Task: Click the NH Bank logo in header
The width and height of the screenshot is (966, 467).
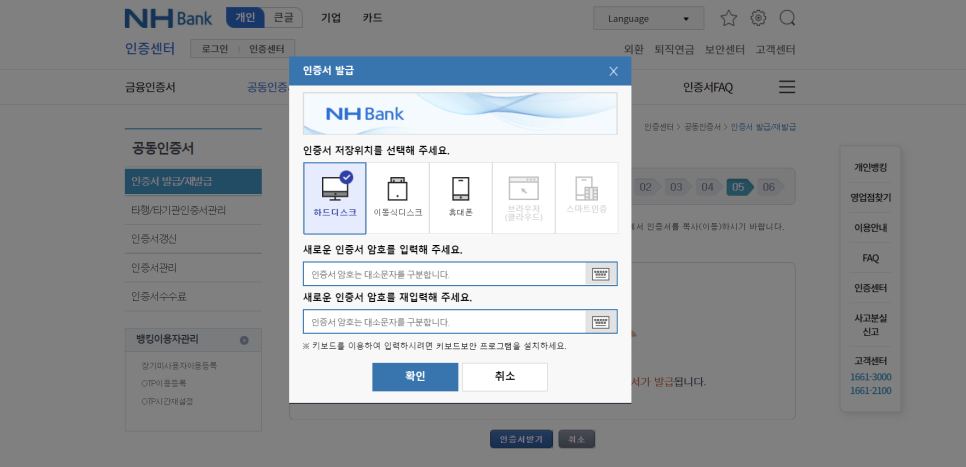Action: pos(168,18)
